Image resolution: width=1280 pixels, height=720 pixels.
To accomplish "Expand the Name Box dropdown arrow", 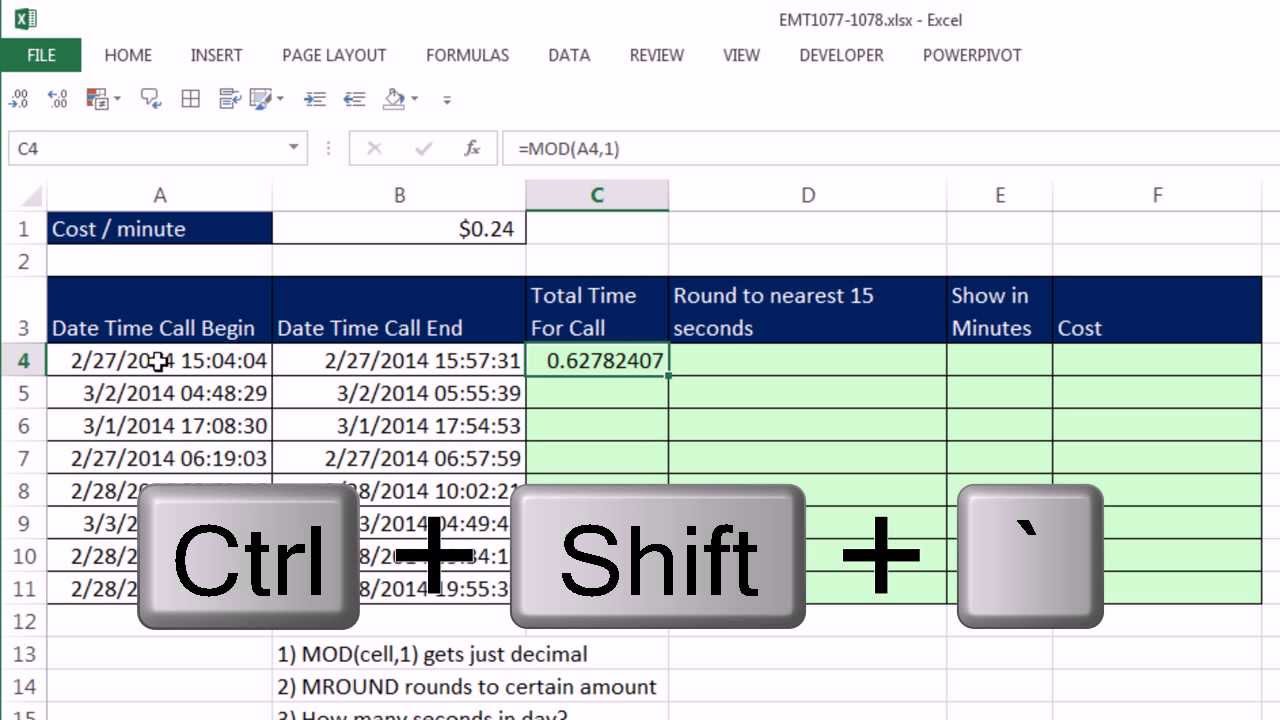I will 294,148.
